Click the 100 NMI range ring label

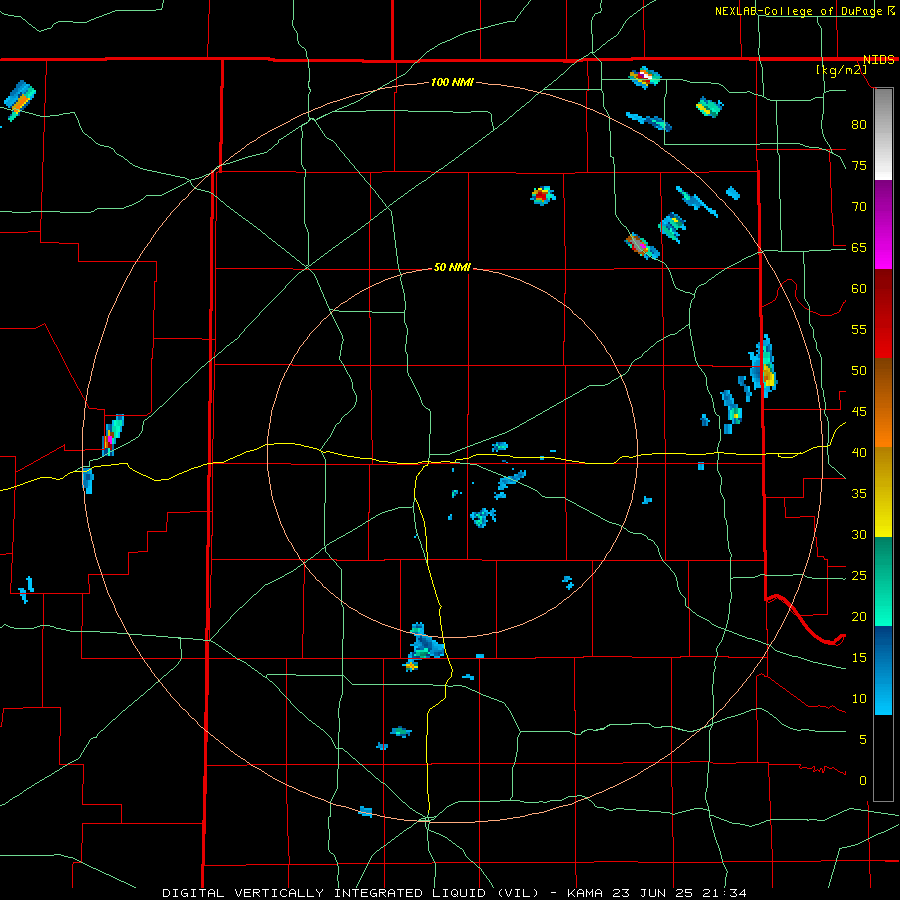[452, 82]
